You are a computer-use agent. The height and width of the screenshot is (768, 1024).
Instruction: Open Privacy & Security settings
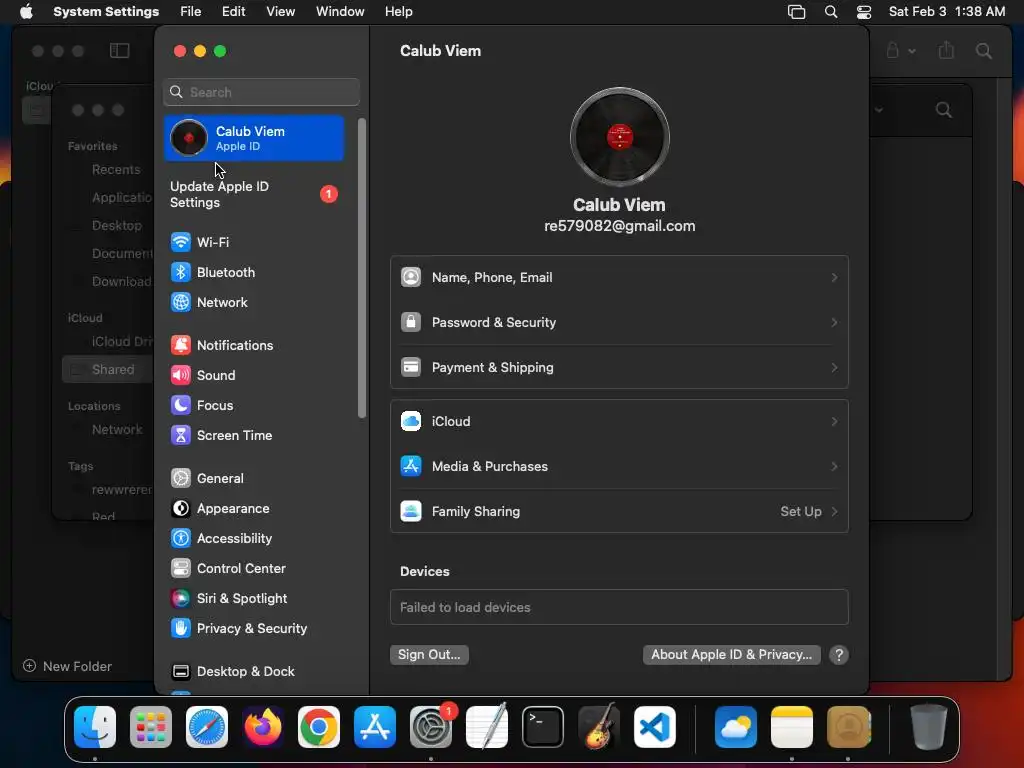(253, 629)
